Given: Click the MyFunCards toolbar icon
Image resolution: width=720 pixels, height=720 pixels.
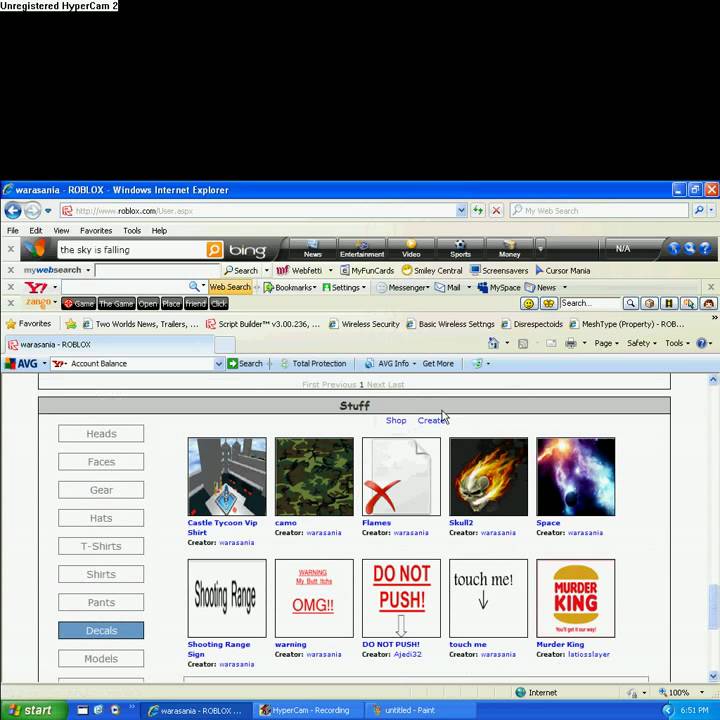Looking at the screenshot, I should pyautogui.click(x=344, y=270).
